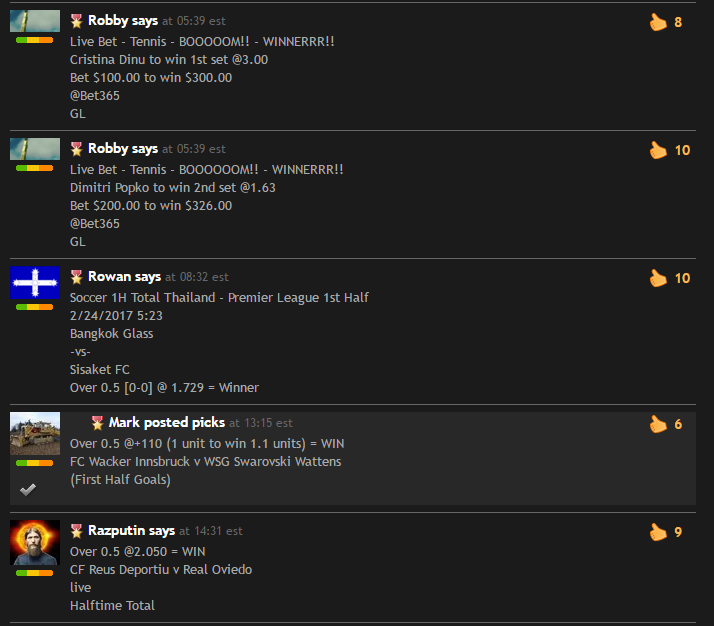Click medal badge beside Mark's name
Screen dimensions: 714x626
point(97,422)
